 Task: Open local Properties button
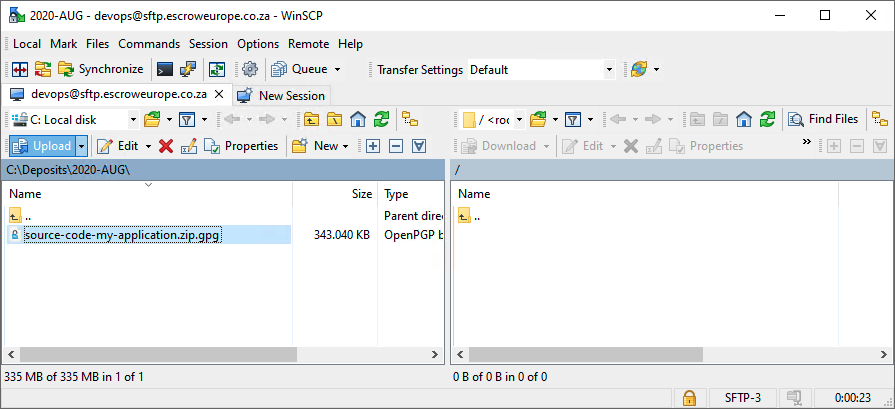241,146
